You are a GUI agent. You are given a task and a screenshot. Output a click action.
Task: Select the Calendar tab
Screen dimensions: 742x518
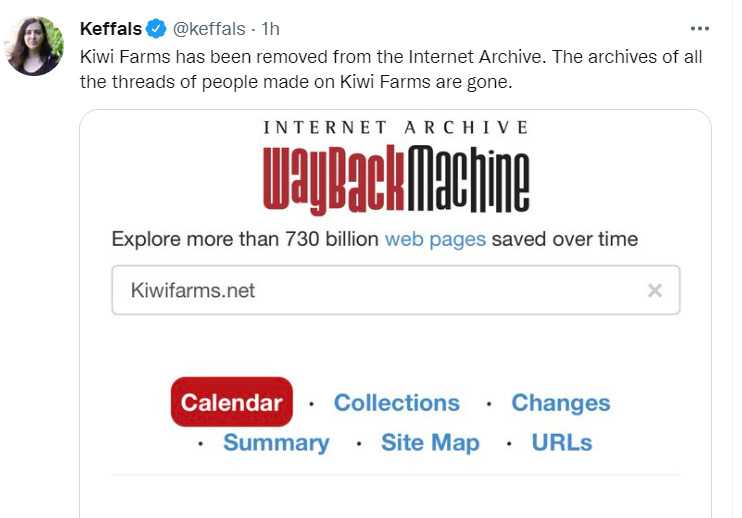(x=232, y=402)
